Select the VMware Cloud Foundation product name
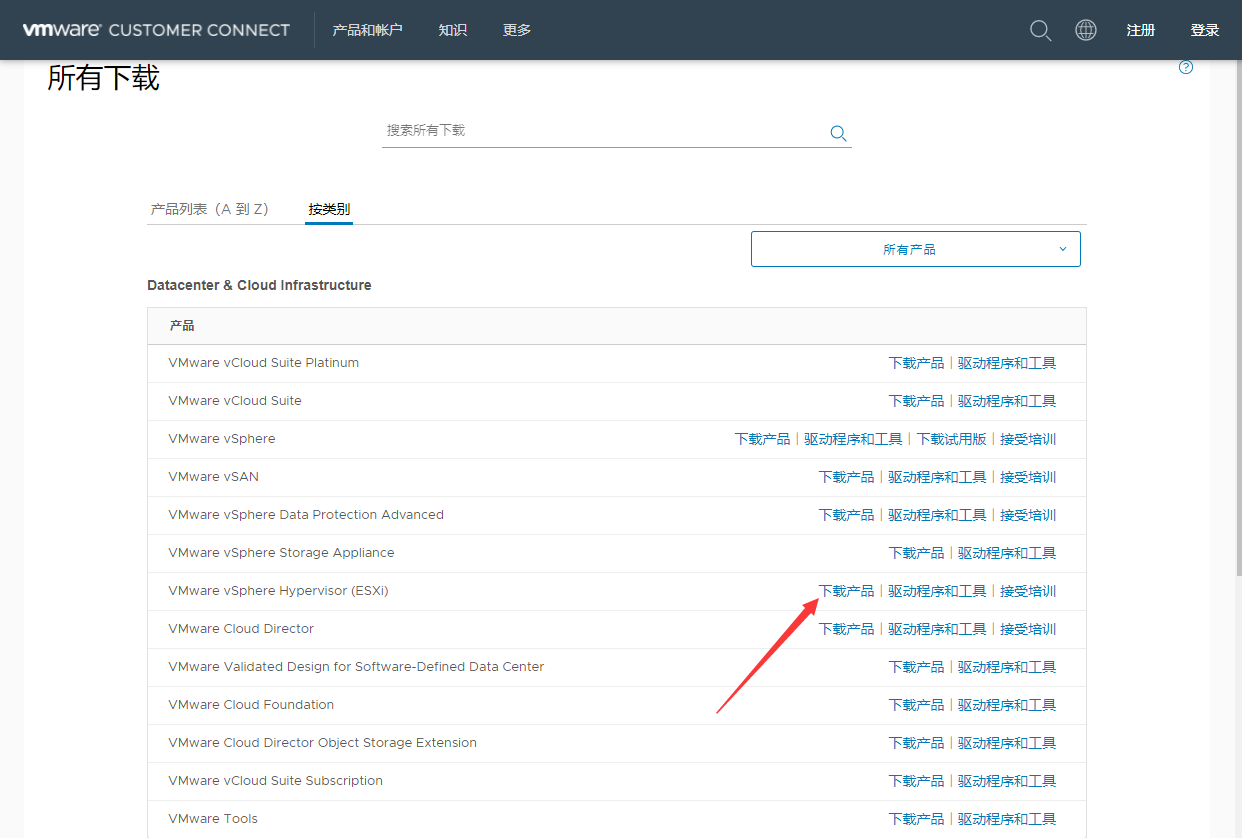The width and height of the screenshot is (1242, 838). coord(251,705)
